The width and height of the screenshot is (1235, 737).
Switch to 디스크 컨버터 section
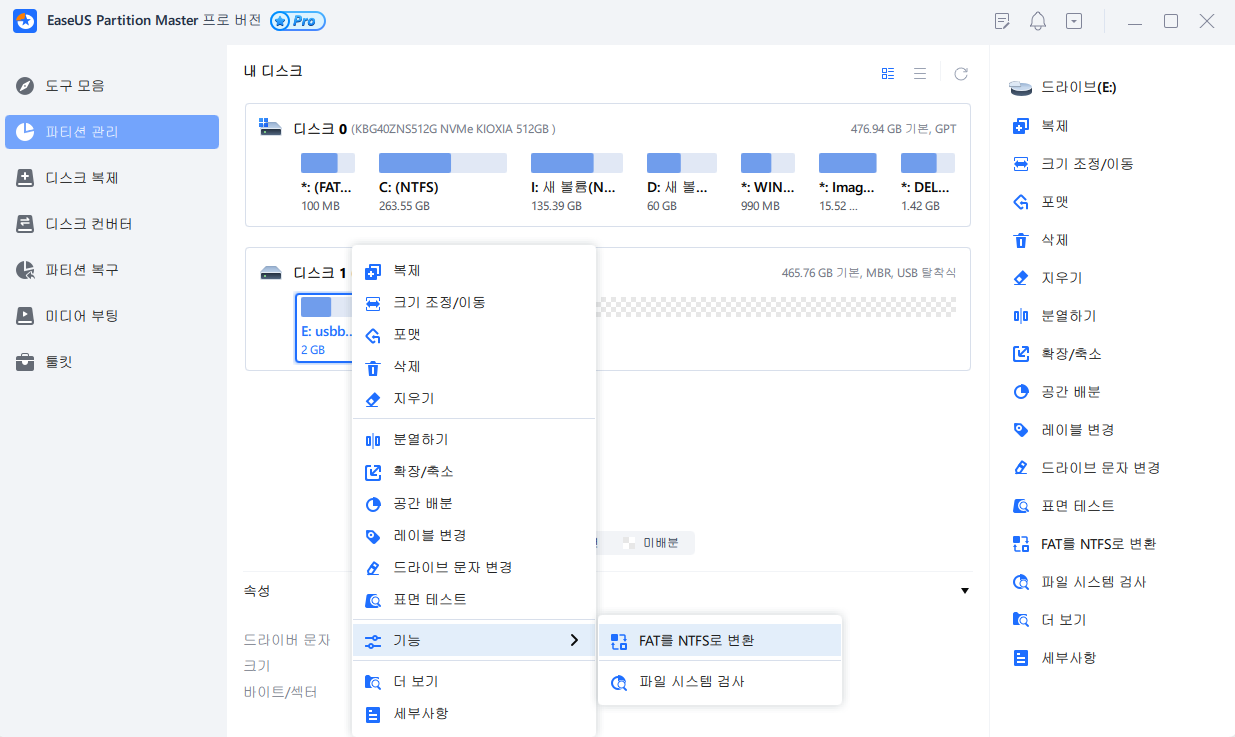pos(111,224)
